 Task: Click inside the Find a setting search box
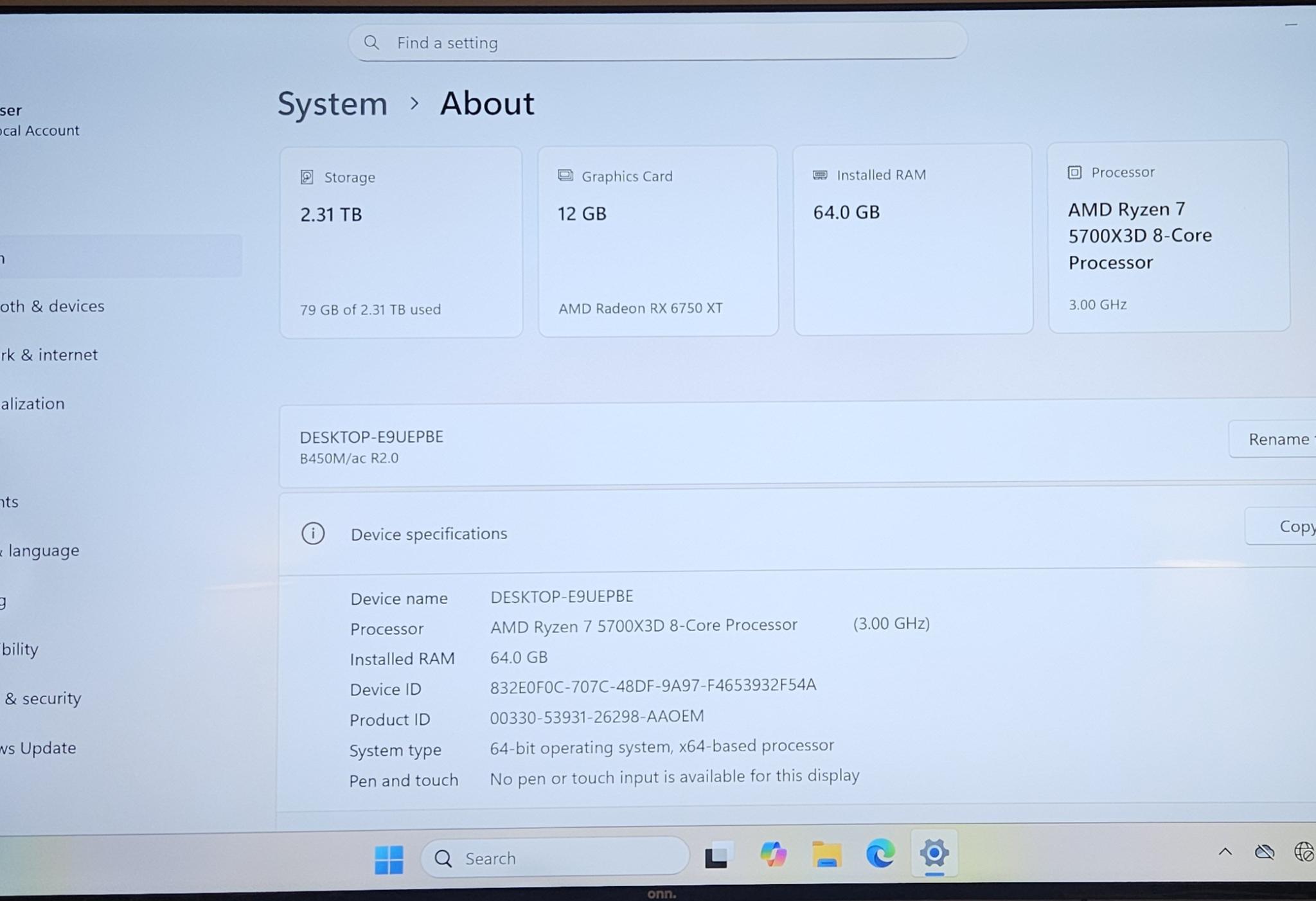pos(656,42)
